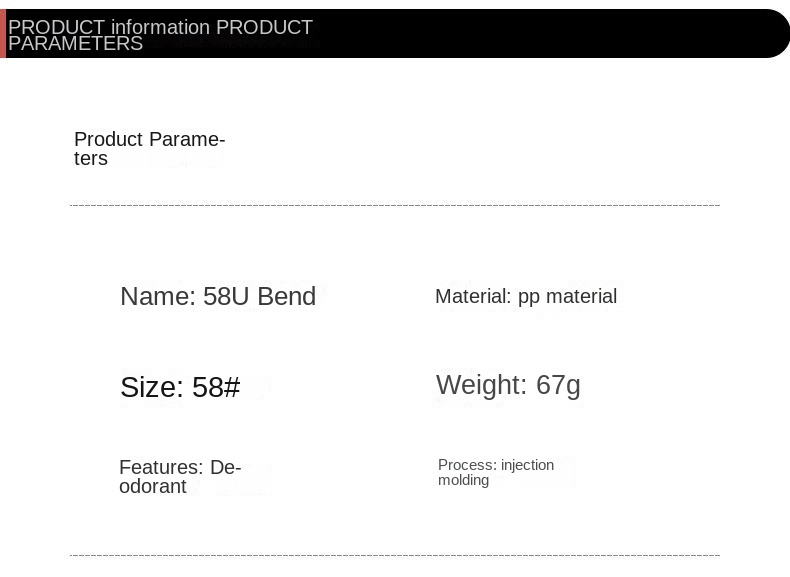Click the word 'information' in the header

[160, 27]
